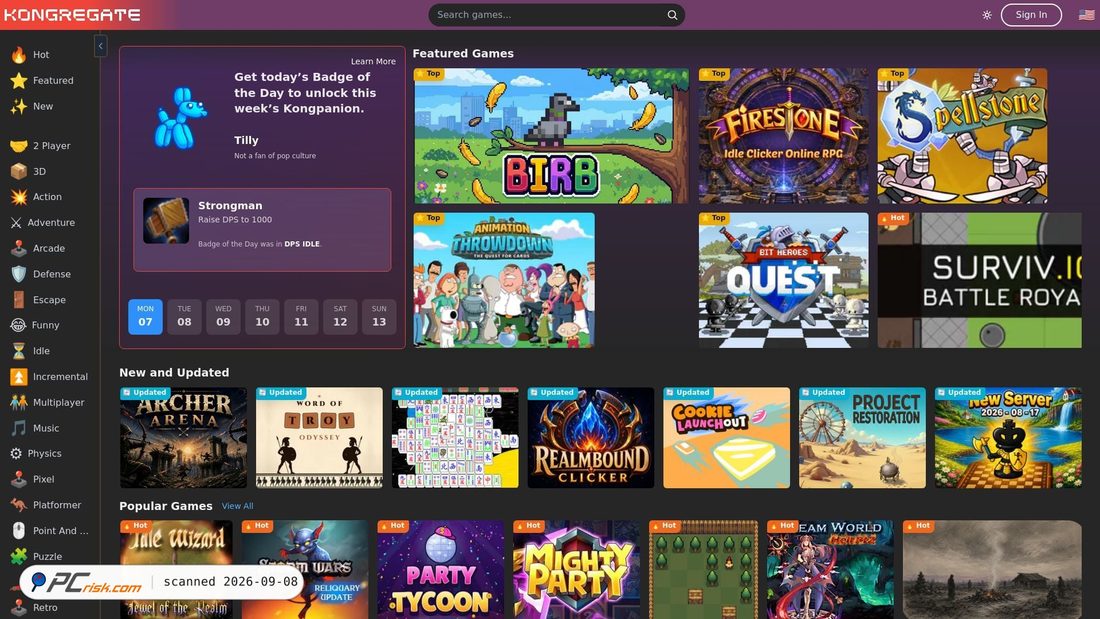
Task: Open Bit Heroes Quest game
Action: tap(784, 280)
